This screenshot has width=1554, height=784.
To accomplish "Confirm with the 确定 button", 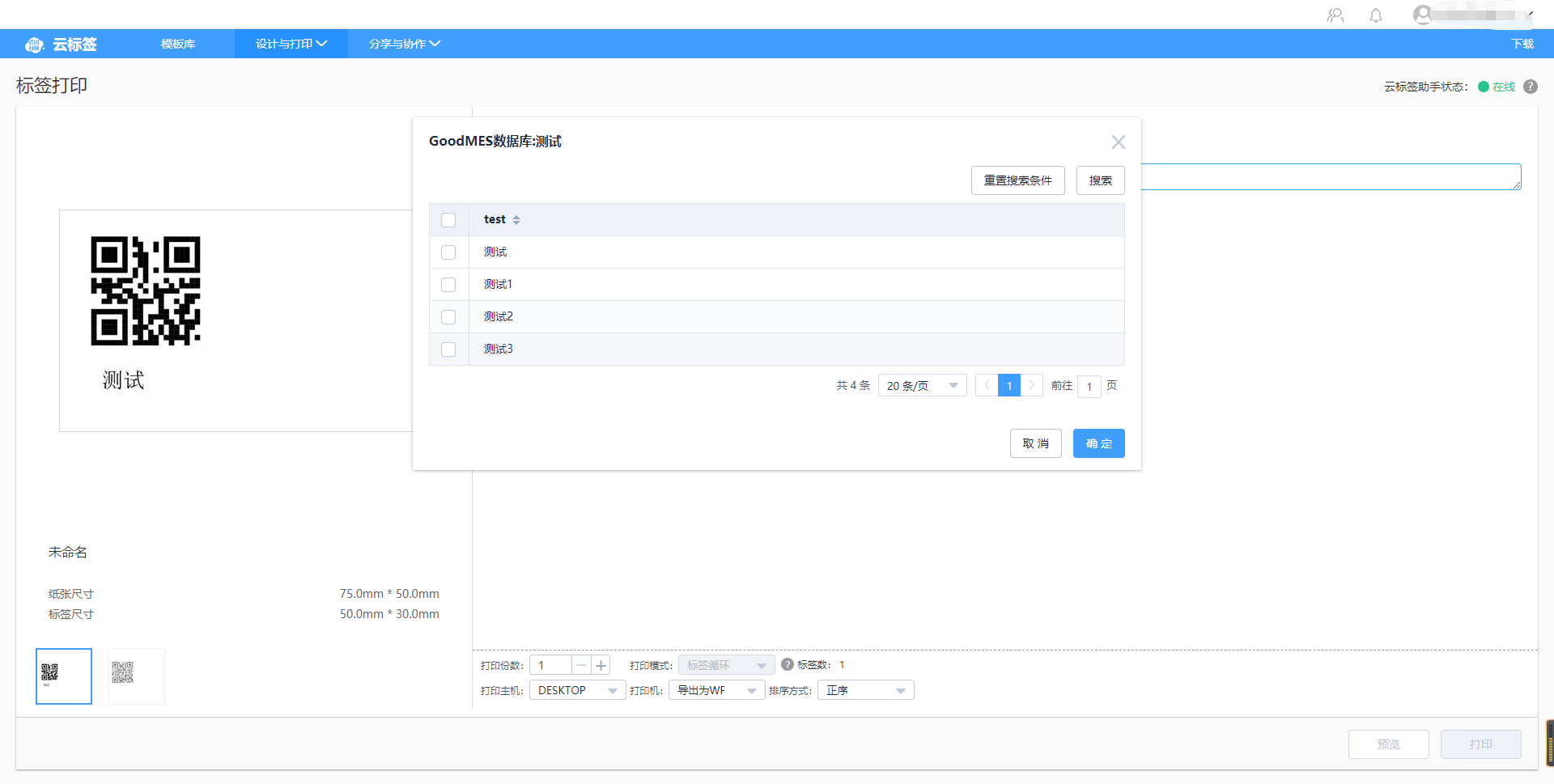I will pyautogui.click(x=1099, y=443).
